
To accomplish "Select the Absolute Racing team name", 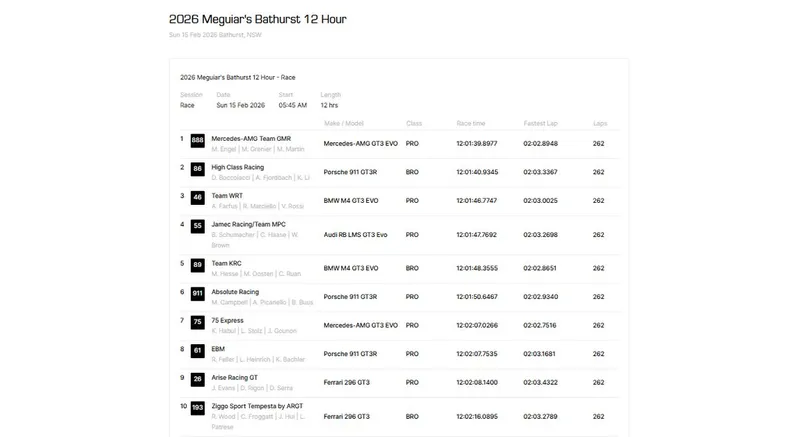I will pos(235,292).
